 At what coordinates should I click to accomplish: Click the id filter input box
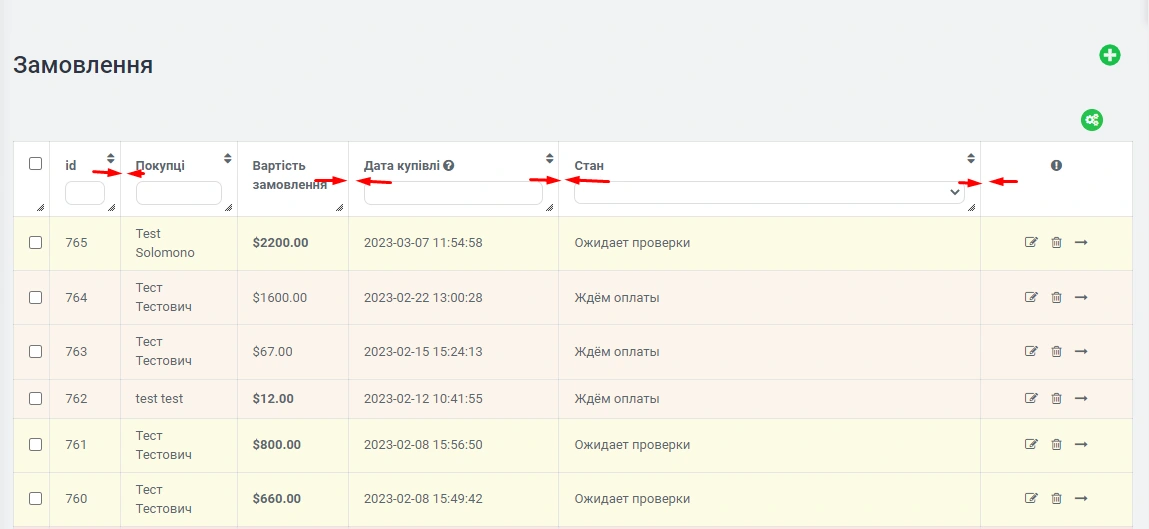click(x=84, y=193)
